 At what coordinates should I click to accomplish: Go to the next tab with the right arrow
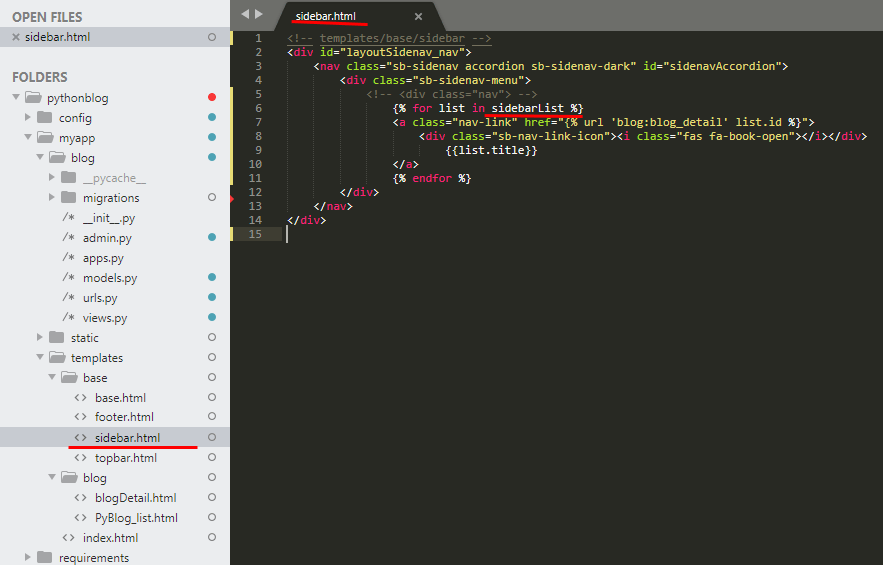[x=259, y=14]
